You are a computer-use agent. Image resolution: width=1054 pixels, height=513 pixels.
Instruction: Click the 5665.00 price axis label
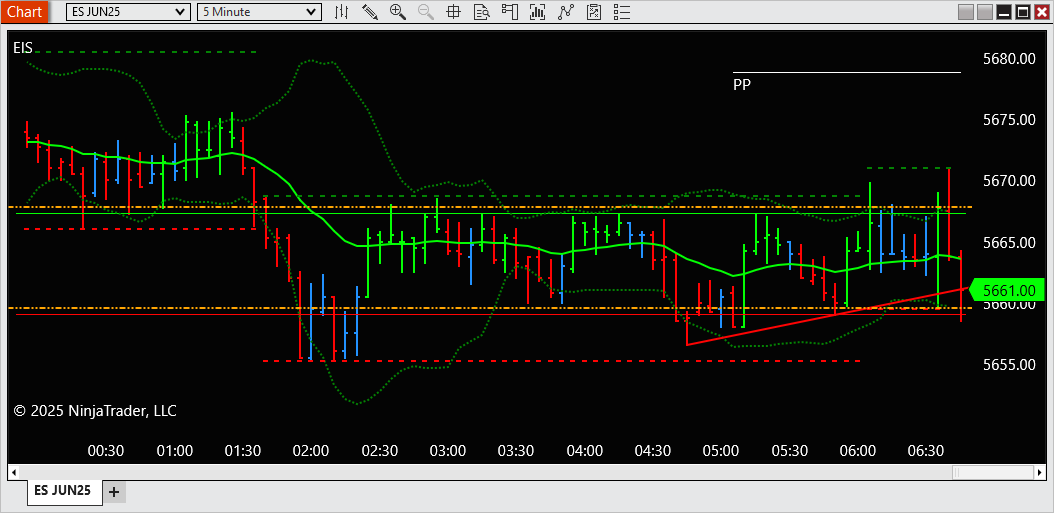tap(1009, 242)
